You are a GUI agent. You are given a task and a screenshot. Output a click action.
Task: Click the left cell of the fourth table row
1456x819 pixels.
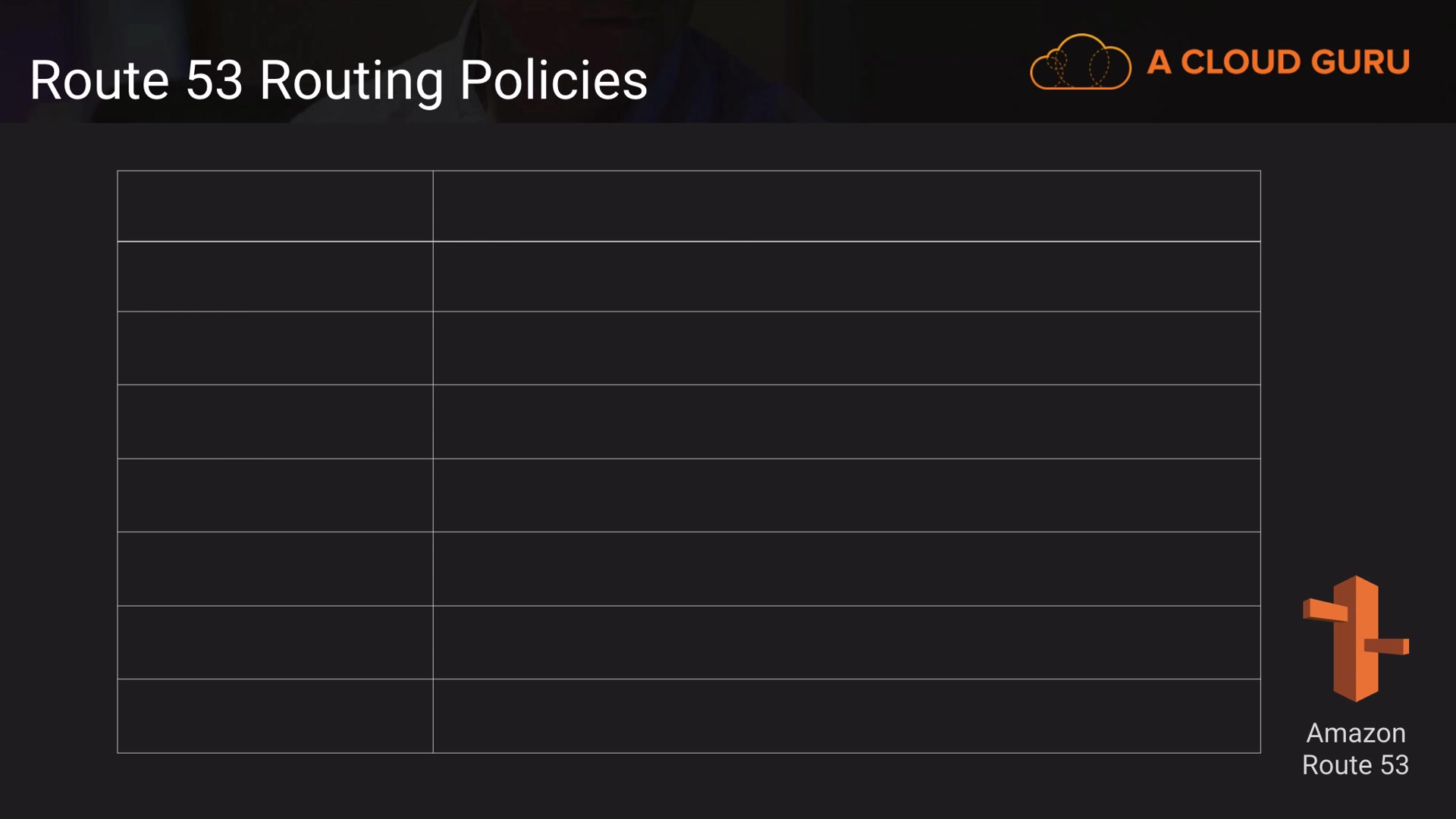pos(275,422)
